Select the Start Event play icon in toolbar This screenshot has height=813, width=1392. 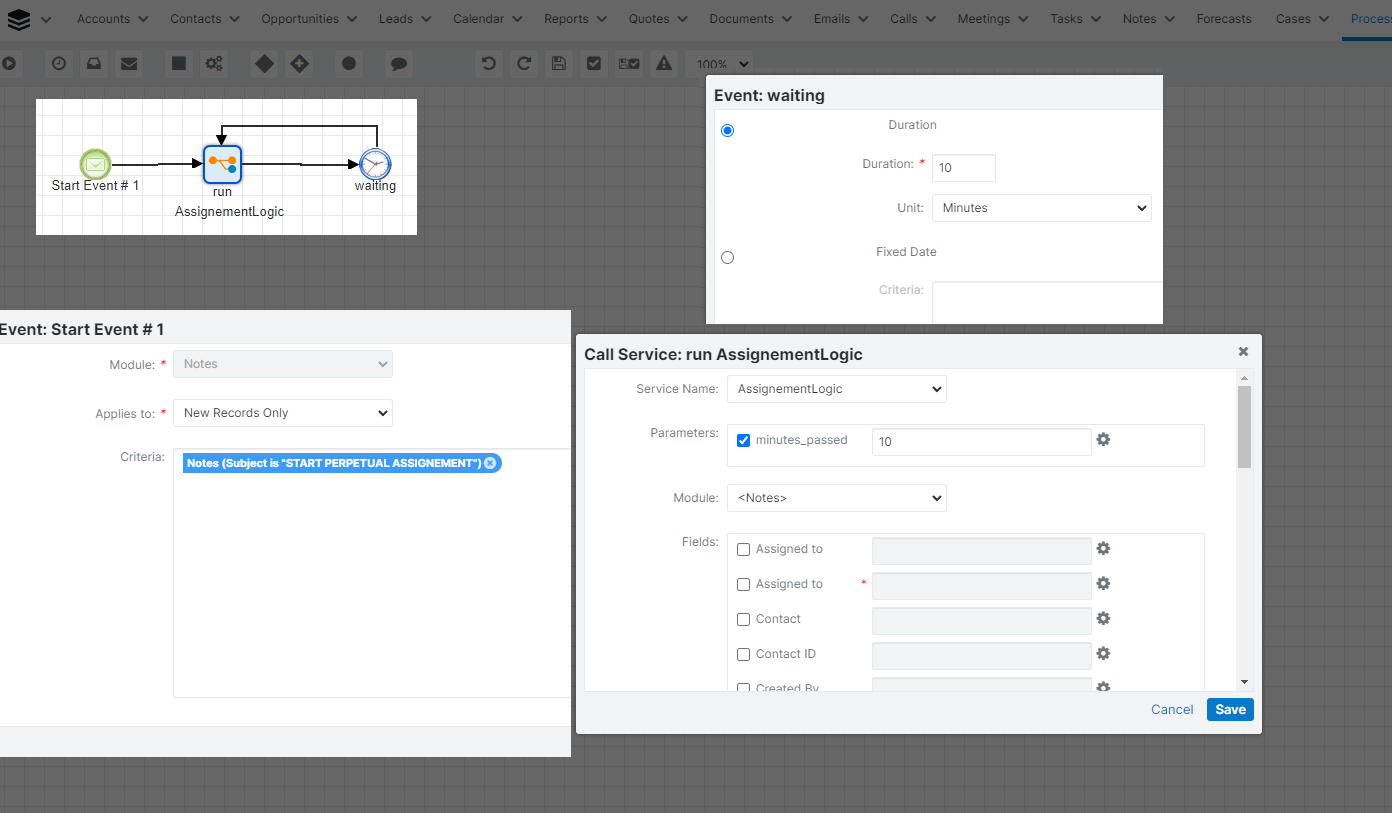8,63
